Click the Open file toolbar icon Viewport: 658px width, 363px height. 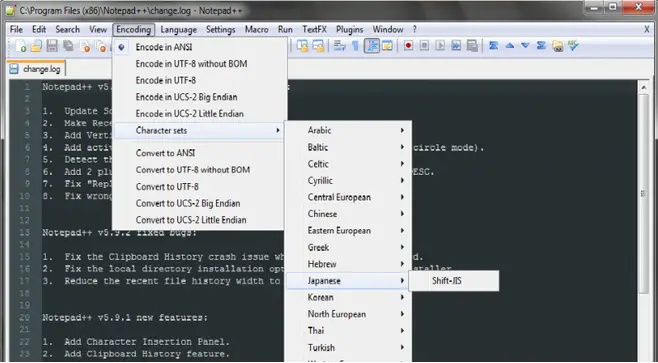[x=36, y=46]
